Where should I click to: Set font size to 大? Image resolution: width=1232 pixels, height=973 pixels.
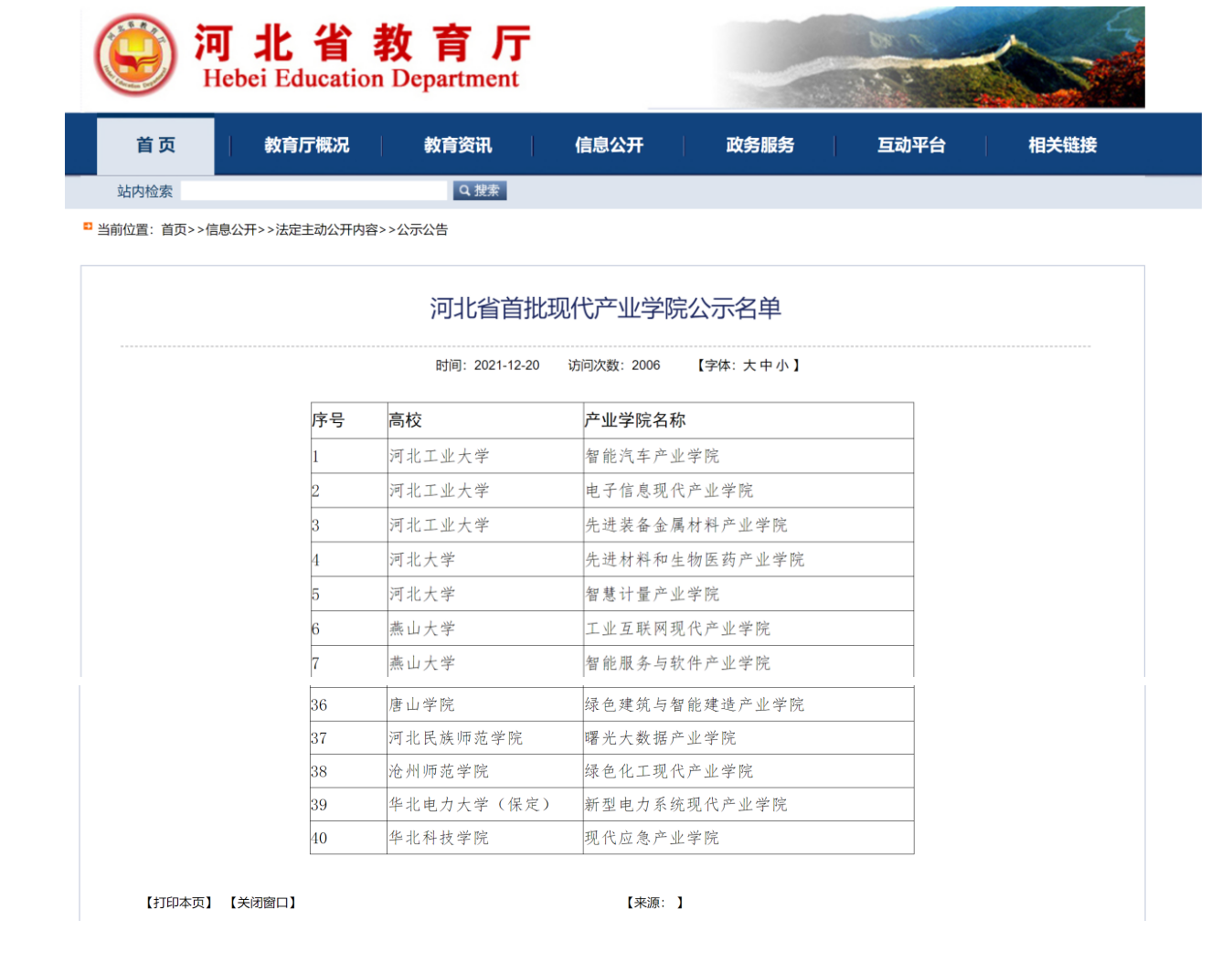coord(749,365)
